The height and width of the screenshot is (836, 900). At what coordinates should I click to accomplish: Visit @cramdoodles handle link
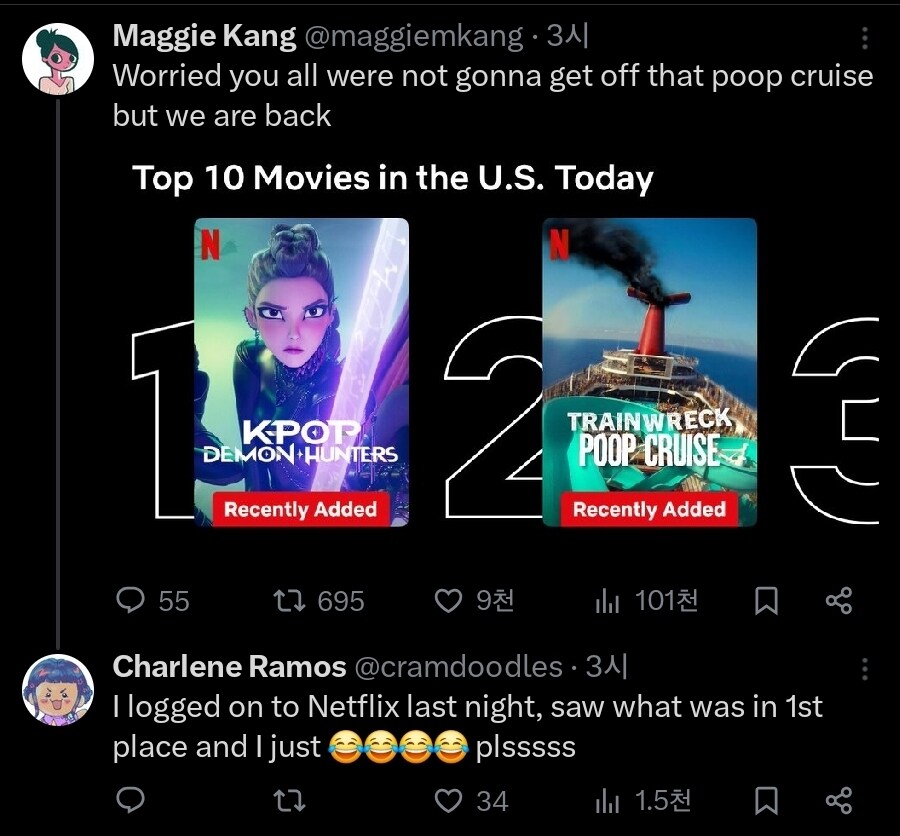coord(459,667)
